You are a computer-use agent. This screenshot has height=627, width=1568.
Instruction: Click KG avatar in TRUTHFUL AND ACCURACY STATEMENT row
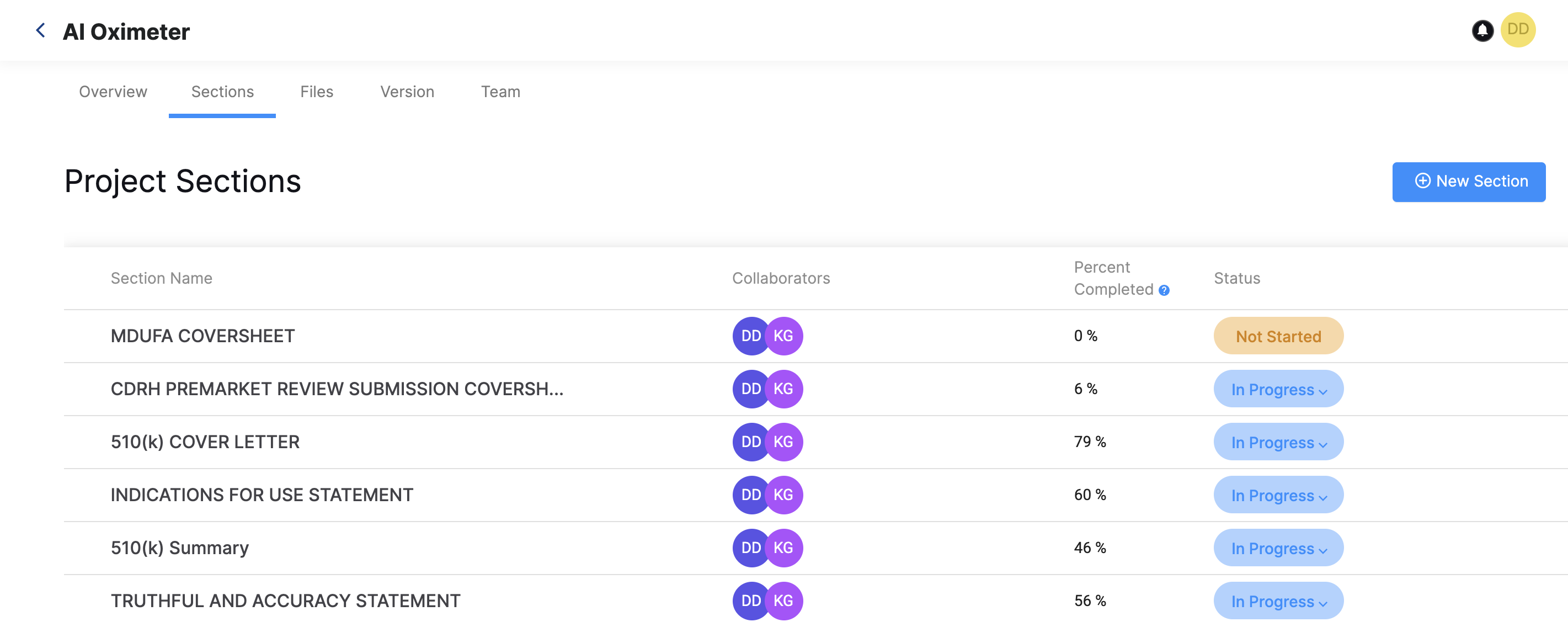[x=783, y=601]
